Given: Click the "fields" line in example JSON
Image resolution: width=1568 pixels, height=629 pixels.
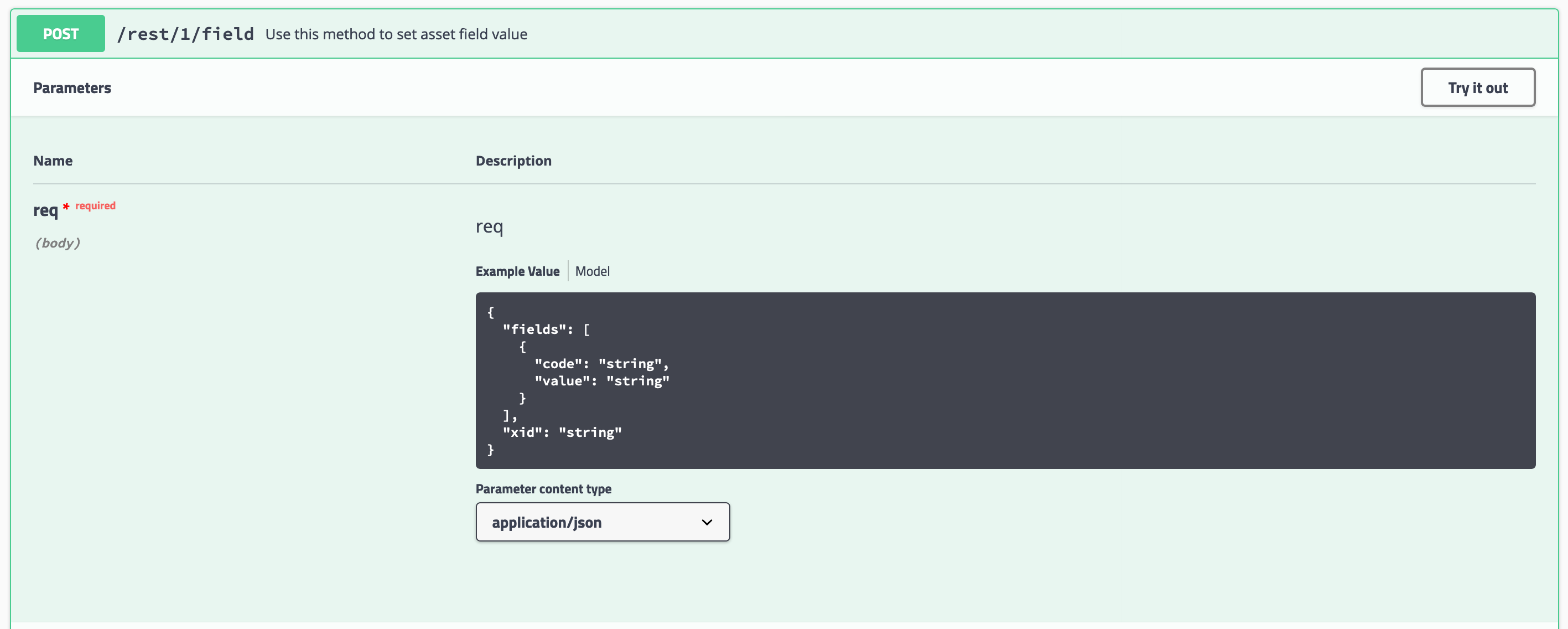Looking at the screenshot, I should coord(546,329).
